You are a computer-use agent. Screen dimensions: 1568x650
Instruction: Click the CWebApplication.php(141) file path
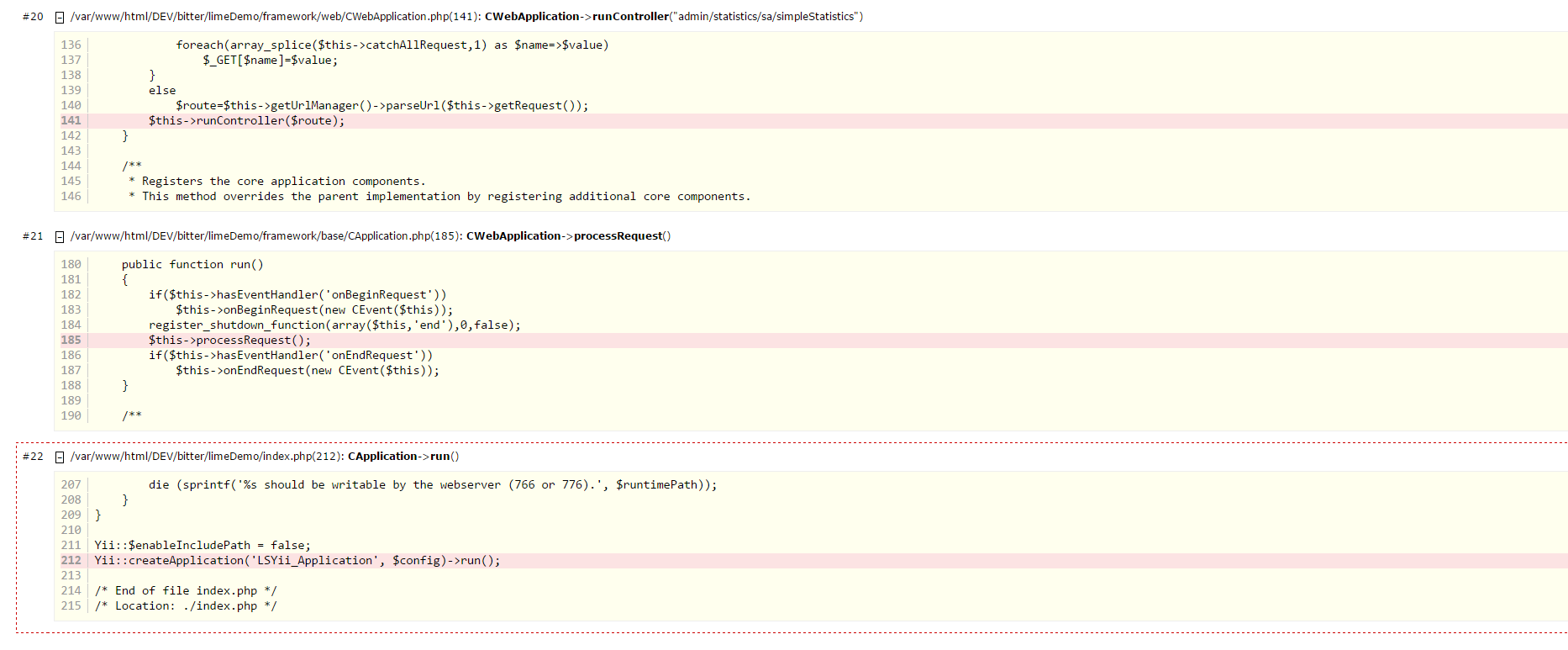(276, 17)
